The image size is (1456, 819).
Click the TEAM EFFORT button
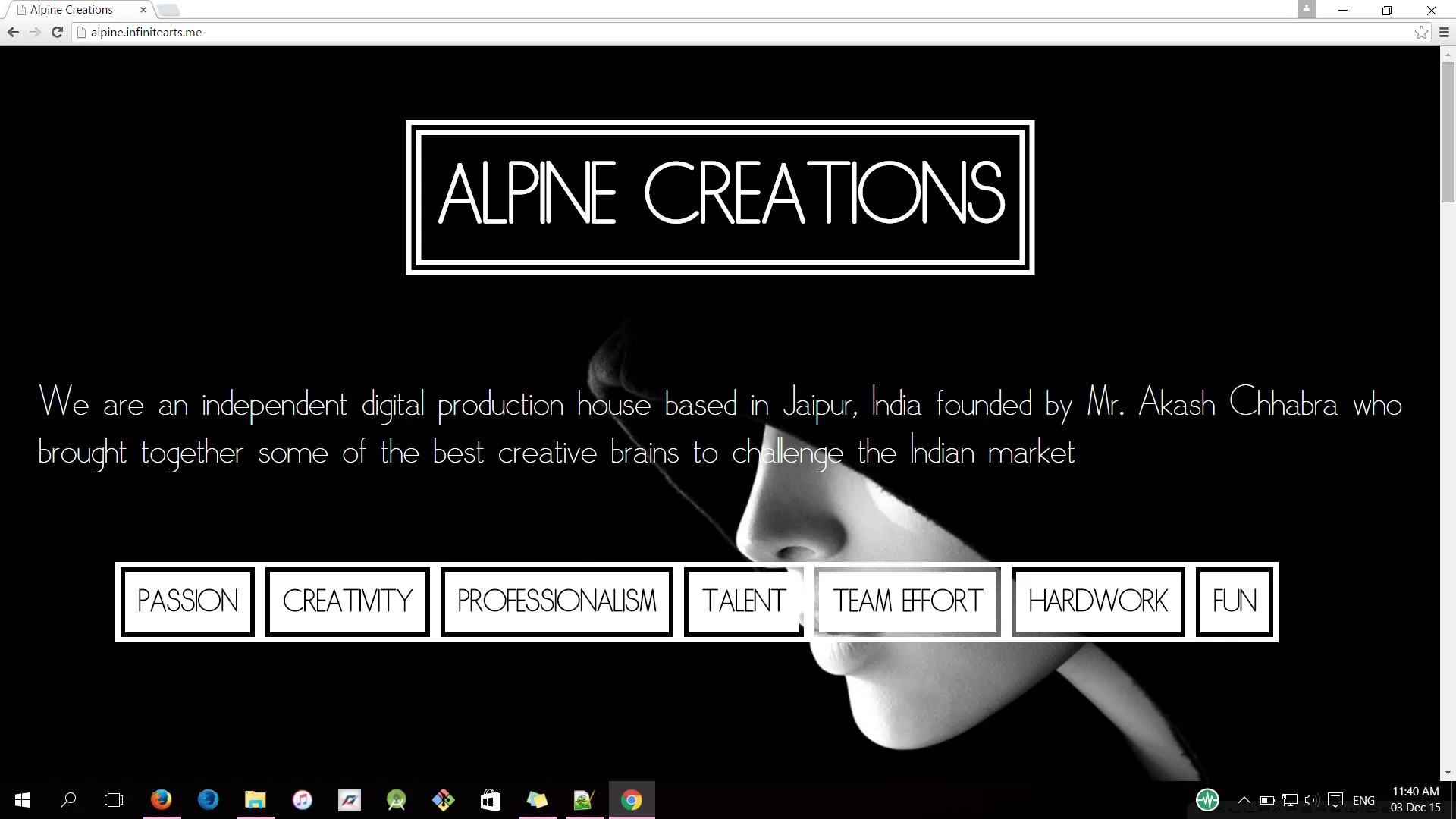tap(907, 601)
